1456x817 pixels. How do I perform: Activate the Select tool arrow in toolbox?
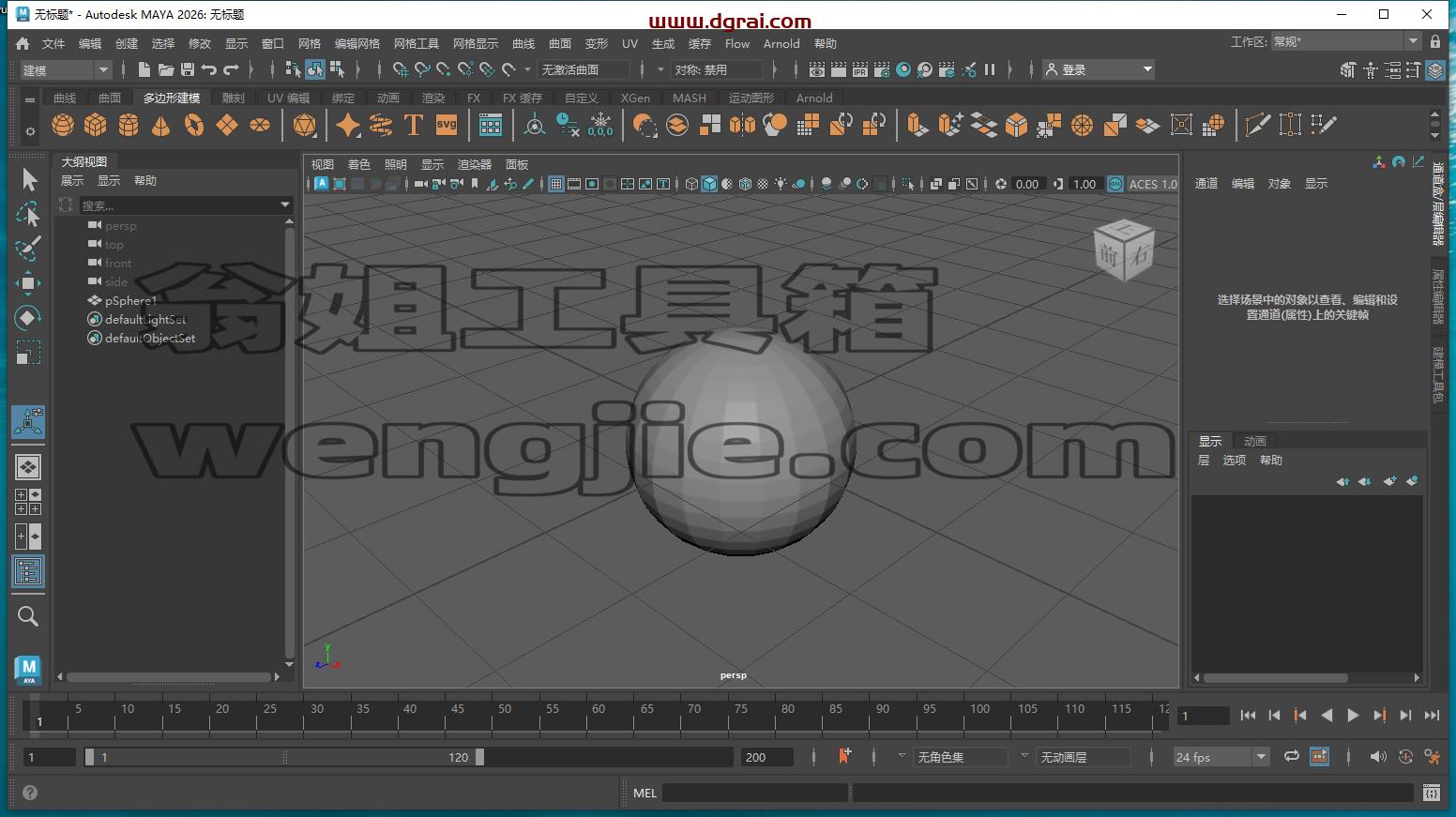(x=28, y=179)
